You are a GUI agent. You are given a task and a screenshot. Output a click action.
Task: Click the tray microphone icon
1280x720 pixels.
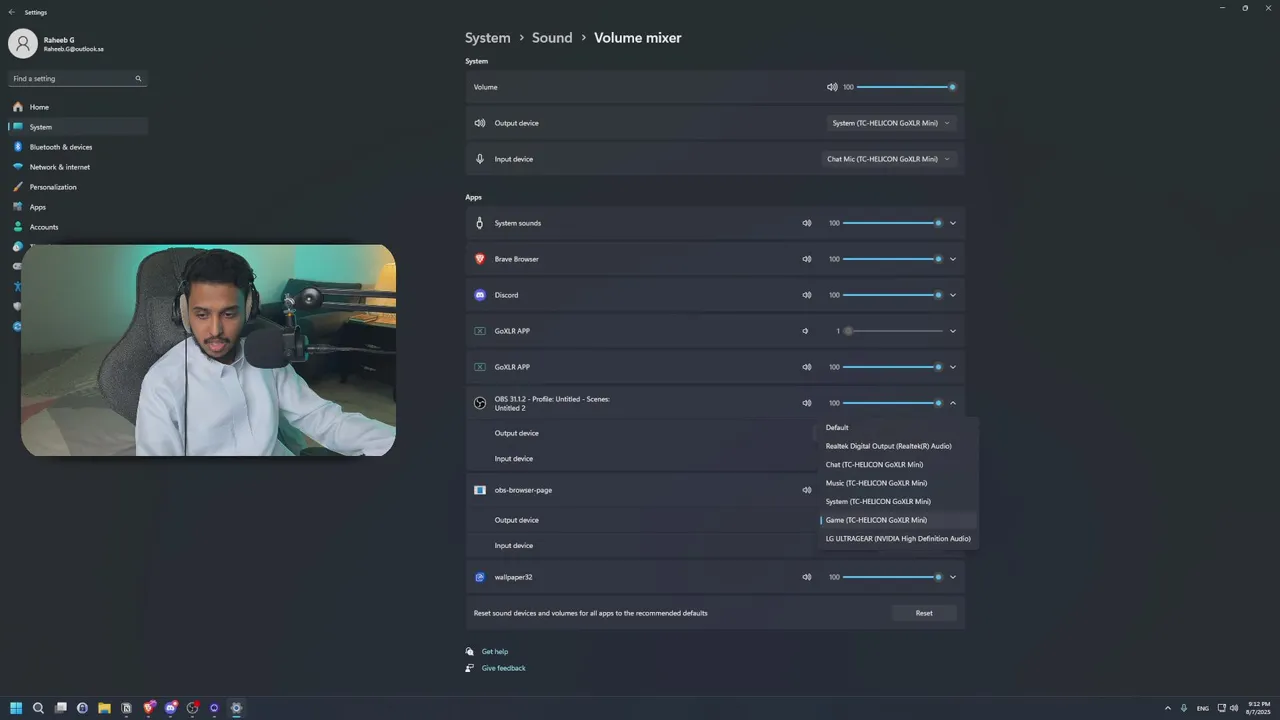tap(1184, 708)
